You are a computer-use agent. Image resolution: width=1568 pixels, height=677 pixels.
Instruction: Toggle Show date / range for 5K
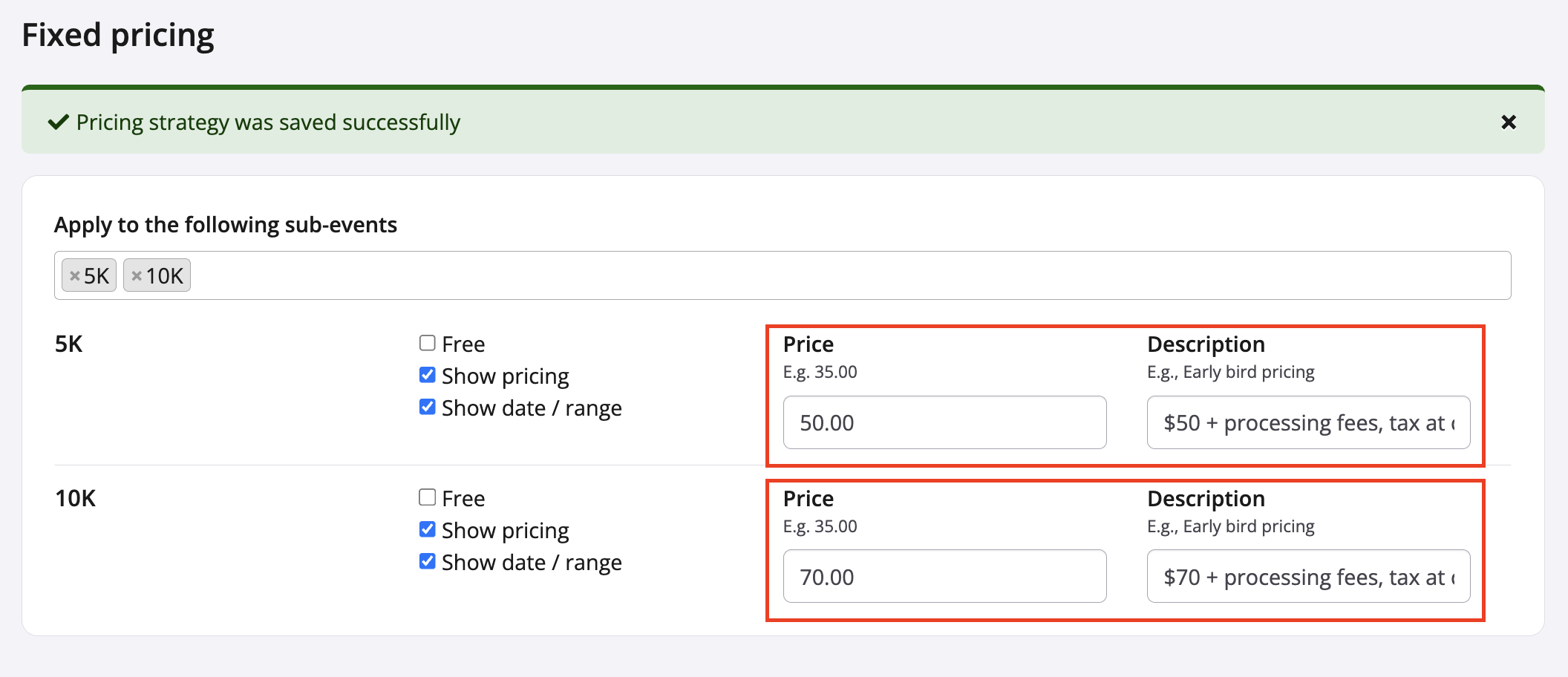pyautogui.click(x=427, y=407)
